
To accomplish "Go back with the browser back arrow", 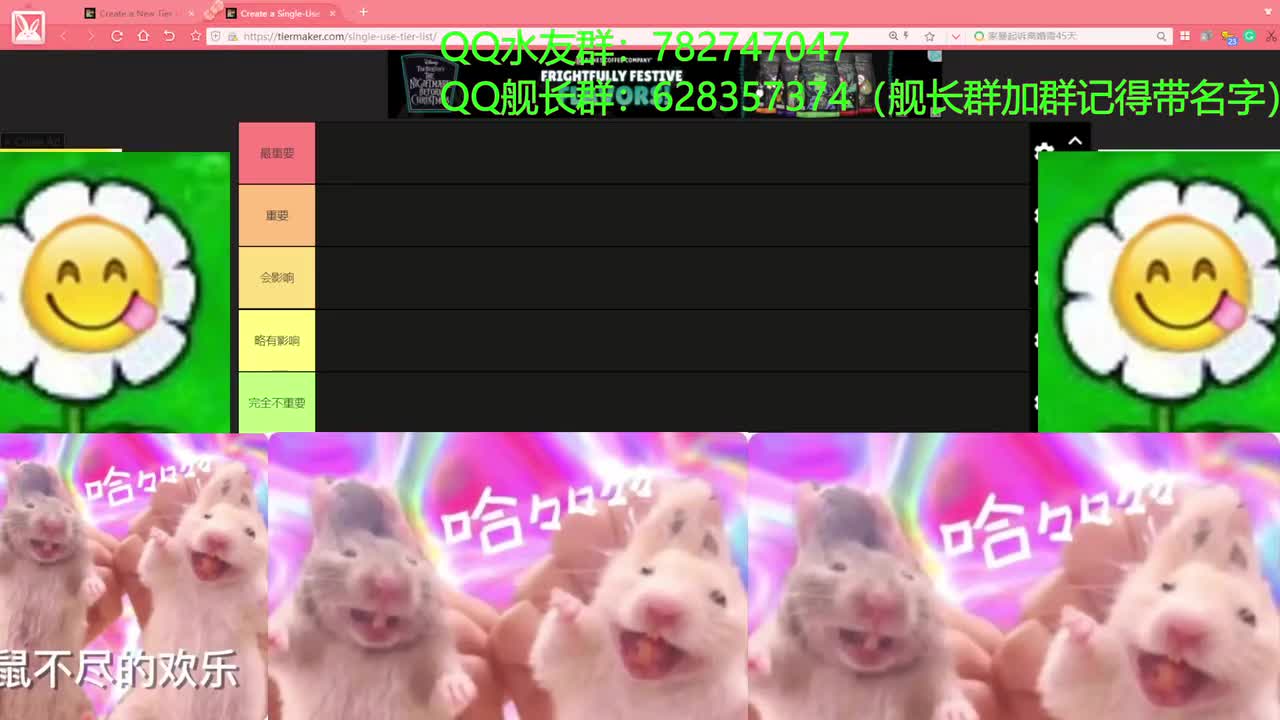I will [64, 36].
